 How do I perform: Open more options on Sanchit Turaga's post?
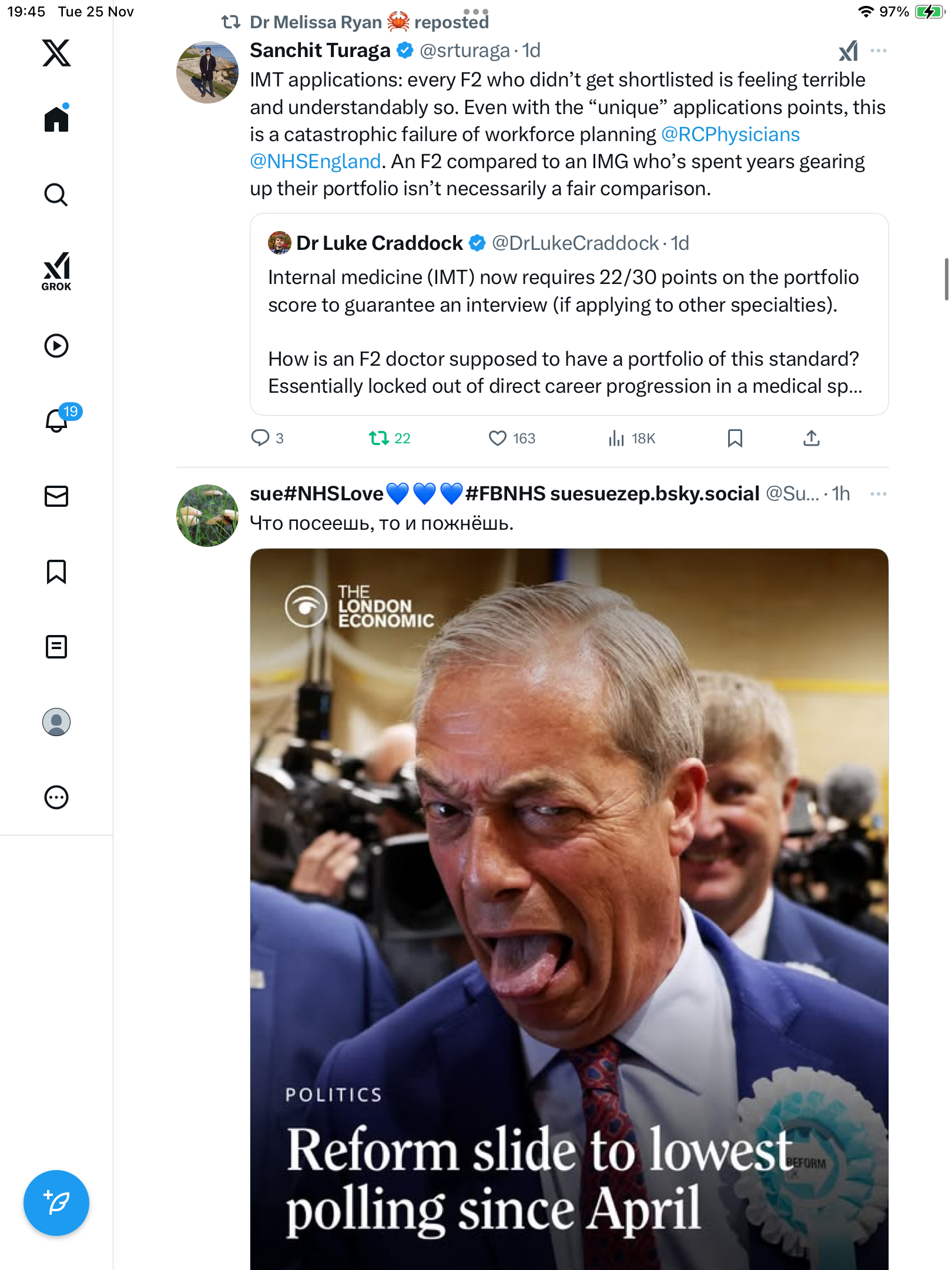point(878,51)
